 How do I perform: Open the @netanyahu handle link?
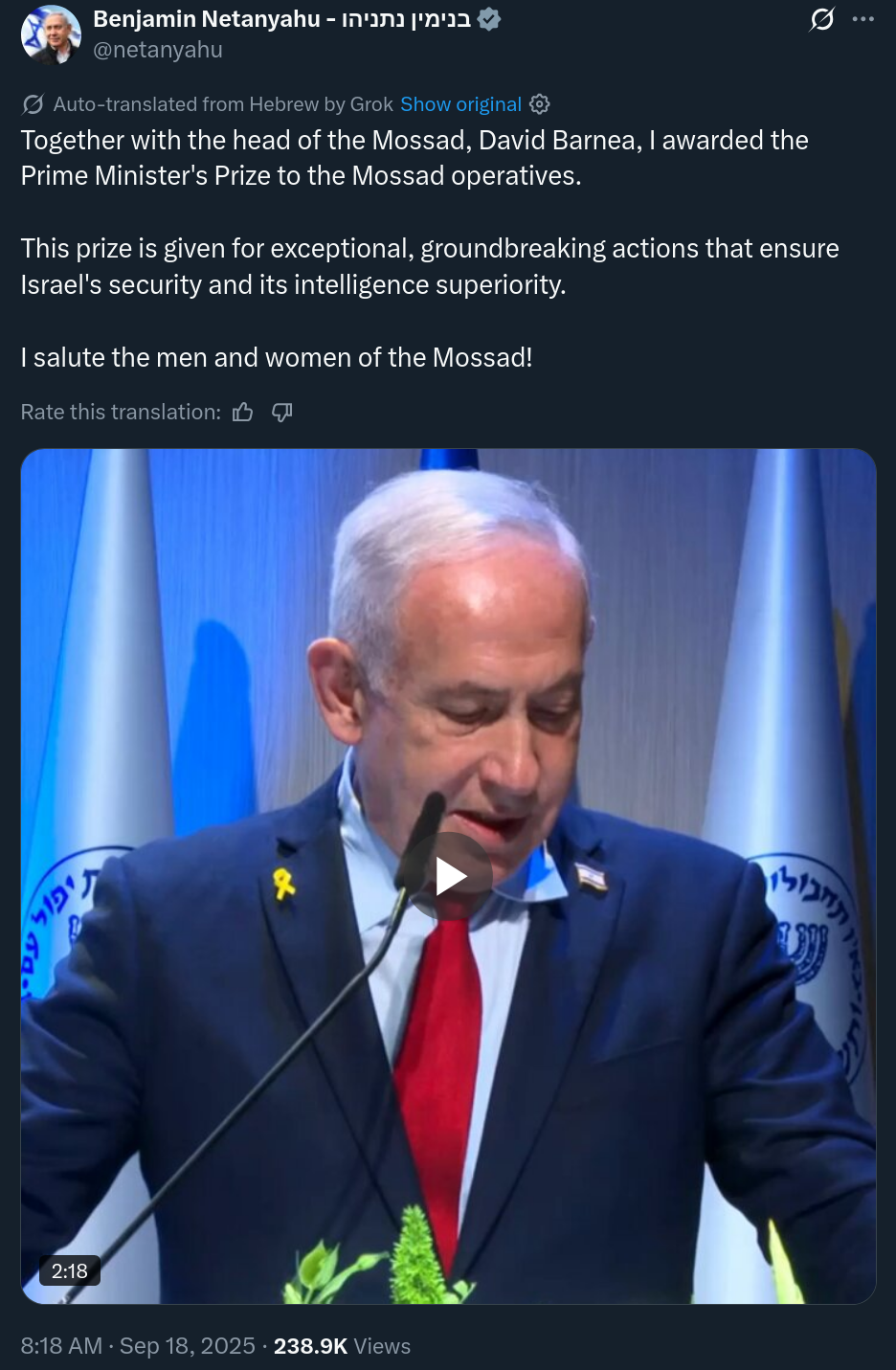158,50
